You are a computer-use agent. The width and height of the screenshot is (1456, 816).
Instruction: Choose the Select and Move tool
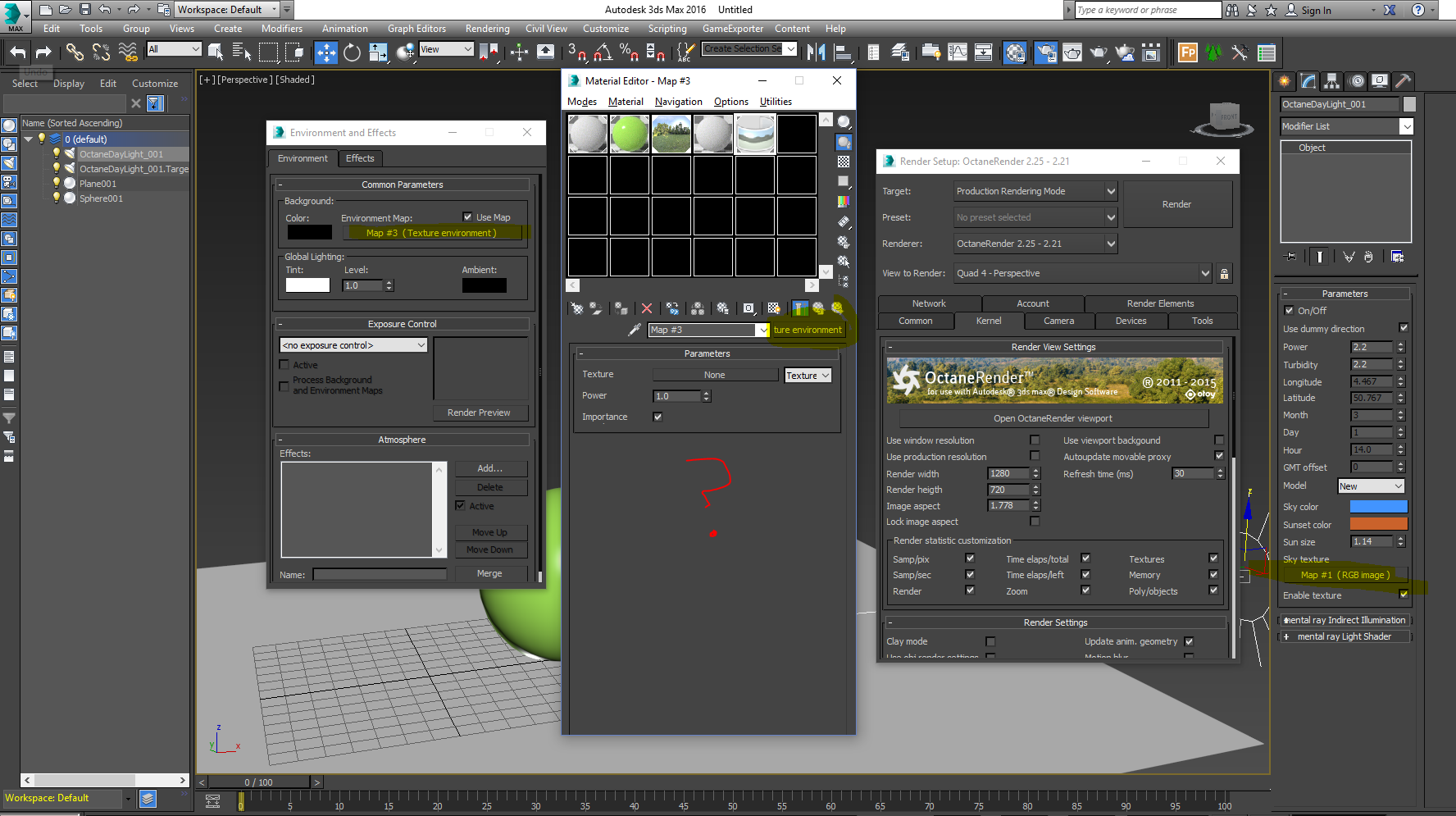click(x=325, y=52)
